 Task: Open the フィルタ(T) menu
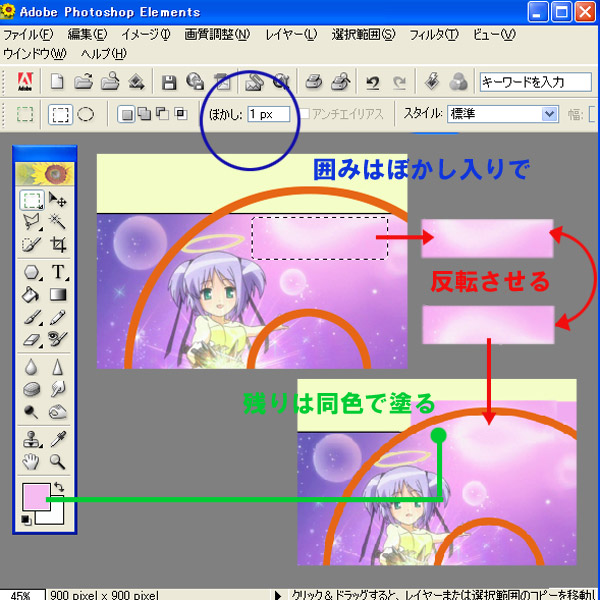(434, 35)
